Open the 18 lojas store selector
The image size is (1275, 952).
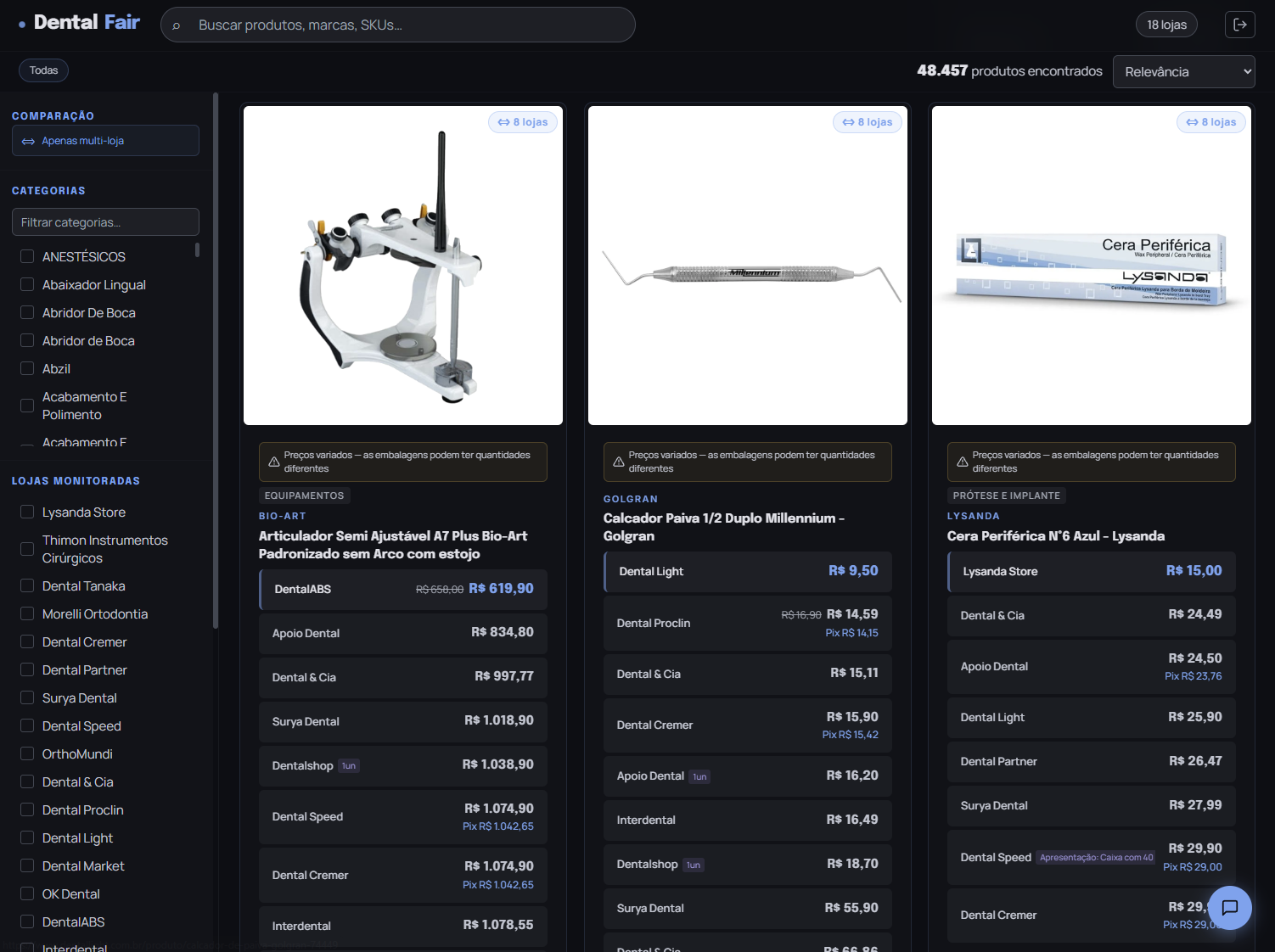(x=1166, y=25)
